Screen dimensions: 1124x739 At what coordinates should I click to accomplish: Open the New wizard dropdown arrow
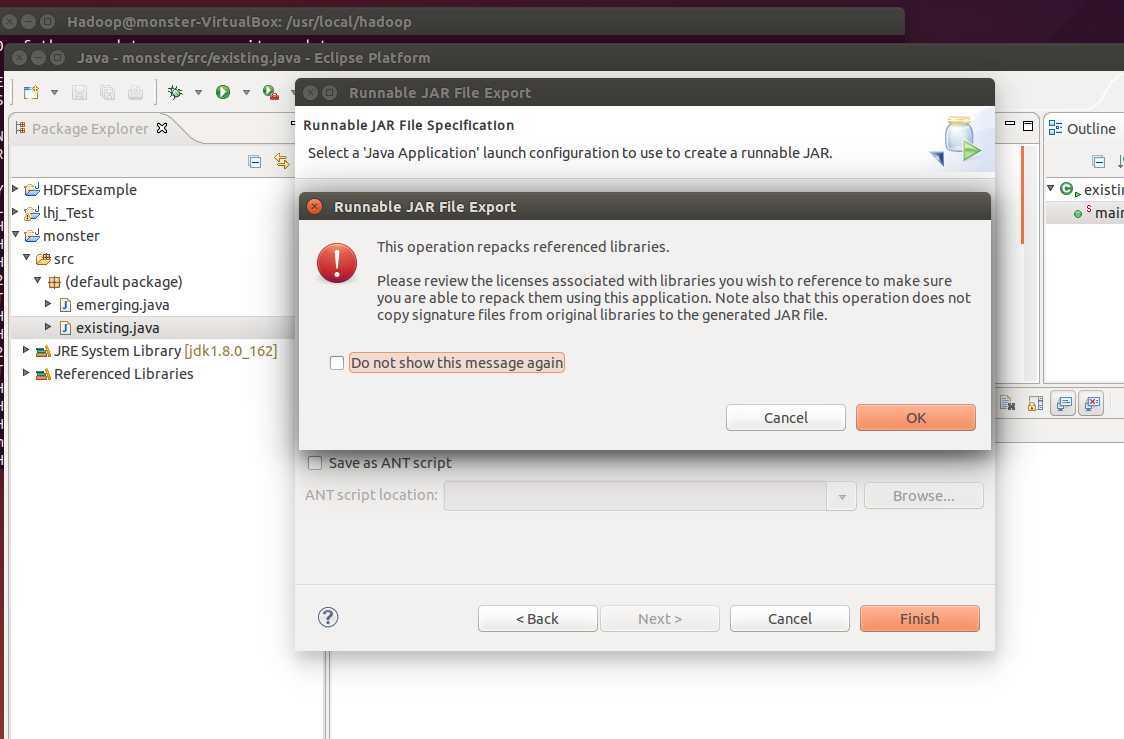[x=54, y=92]
